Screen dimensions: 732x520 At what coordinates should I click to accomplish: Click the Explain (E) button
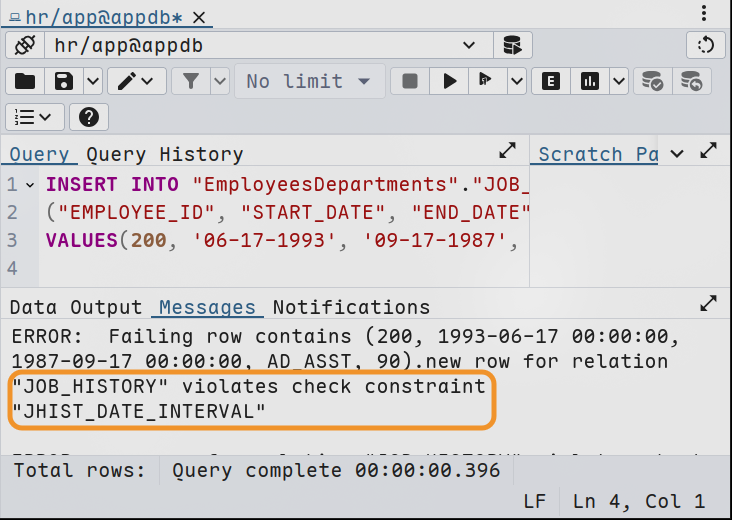click(x=550, y=81)
